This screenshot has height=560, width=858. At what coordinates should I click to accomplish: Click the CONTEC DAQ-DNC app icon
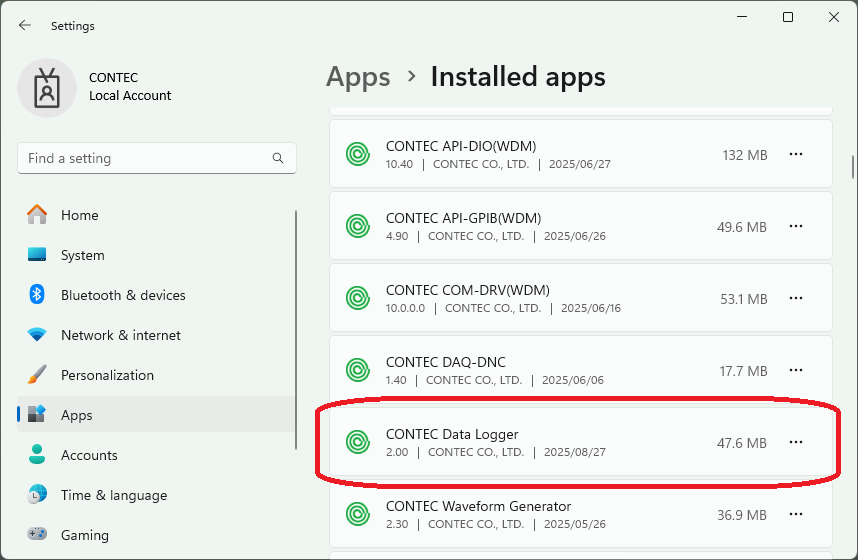coord(357,371)
